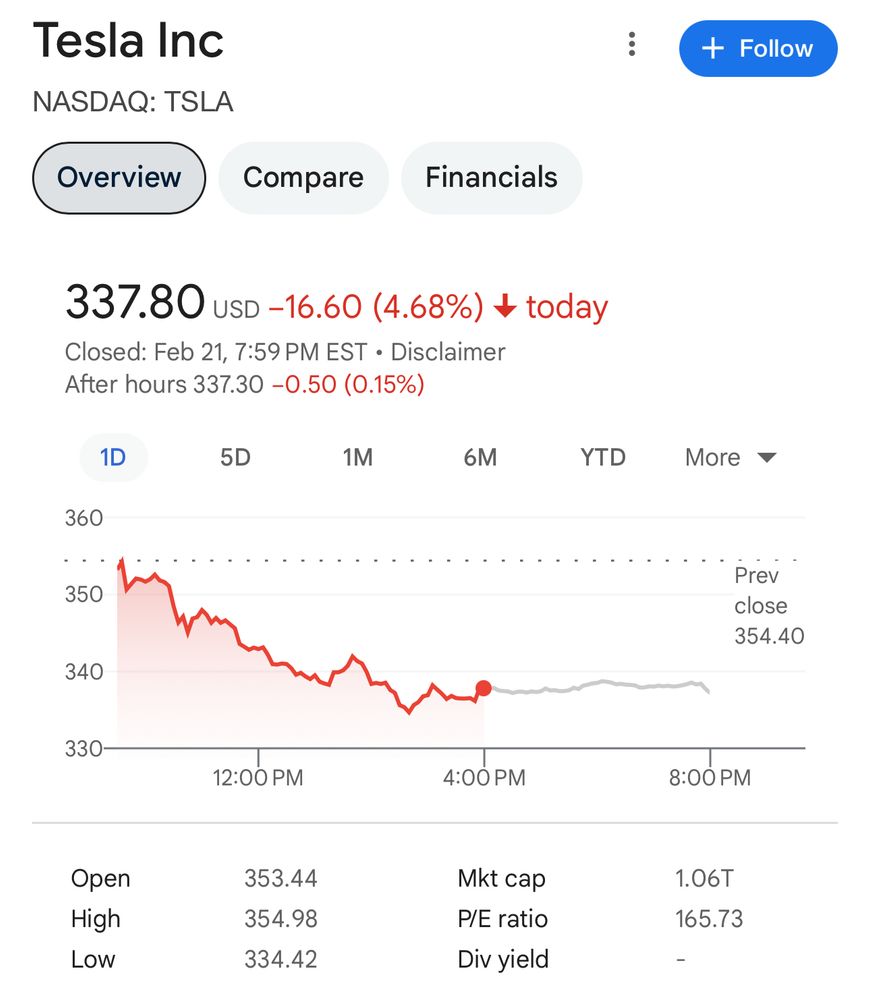
Task: Click the Mkt cap label
Action: pyautogui.click(x=501, y=879)
